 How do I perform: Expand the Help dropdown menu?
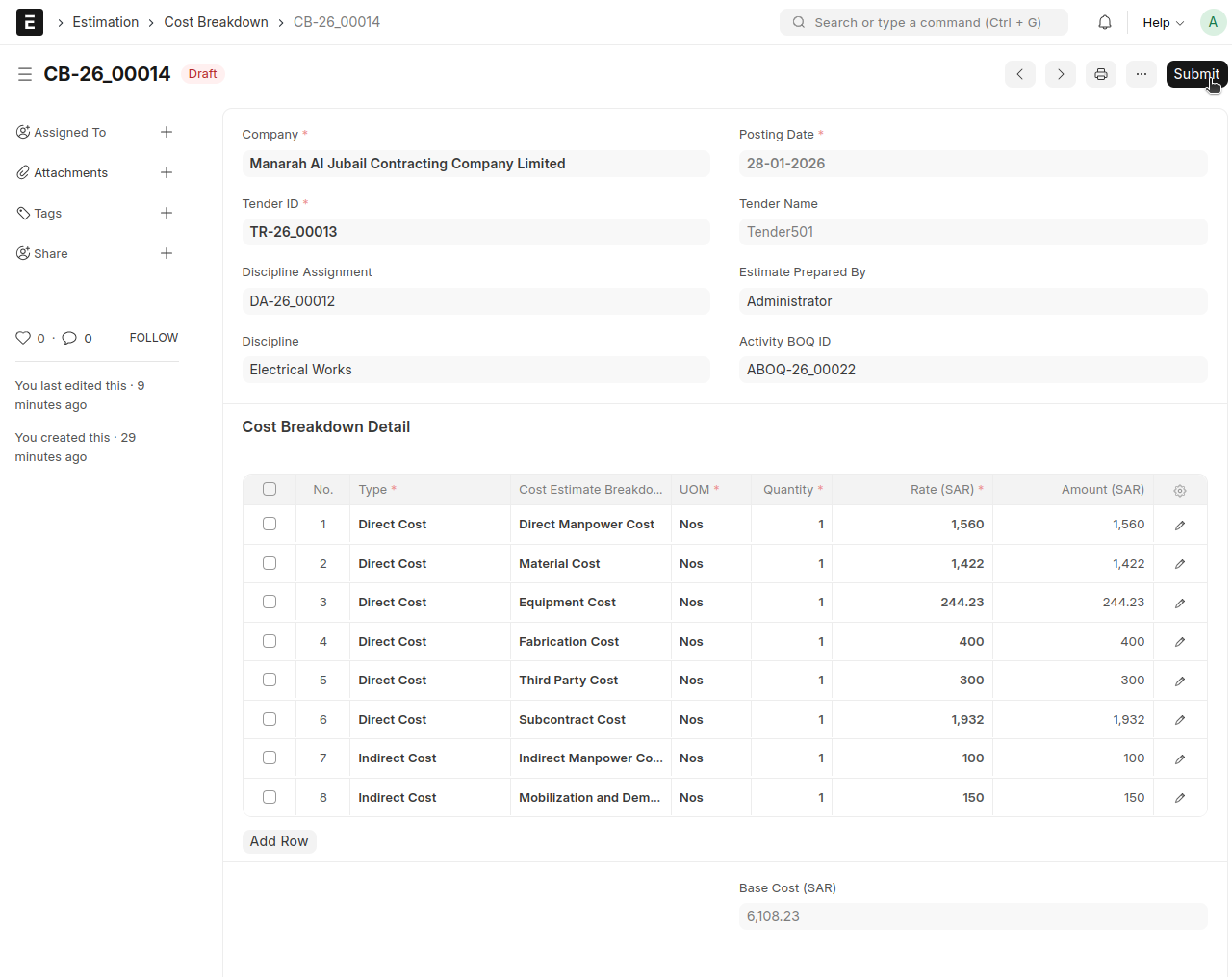tap(1163, 22)
